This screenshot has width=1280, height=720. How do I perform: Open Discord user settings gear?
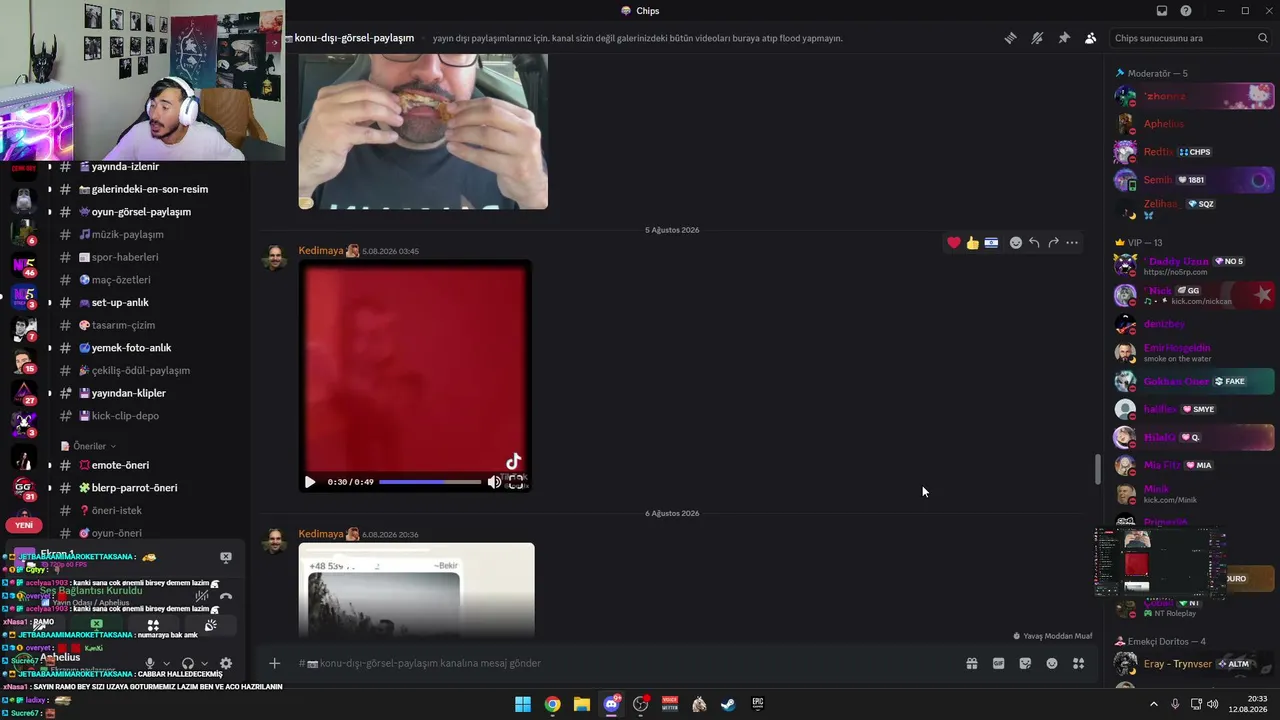pyautogui.click(x=226, y=664)
